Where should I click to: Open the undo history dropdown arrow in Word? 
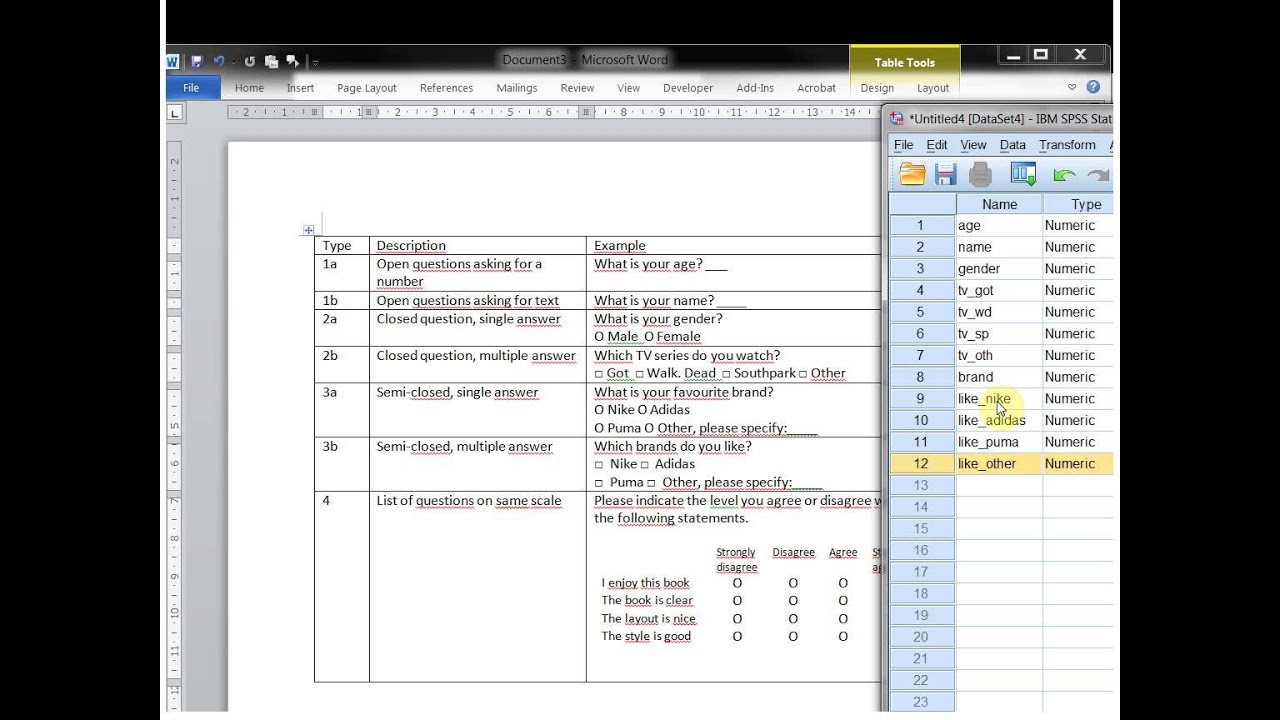pos(234,62)
